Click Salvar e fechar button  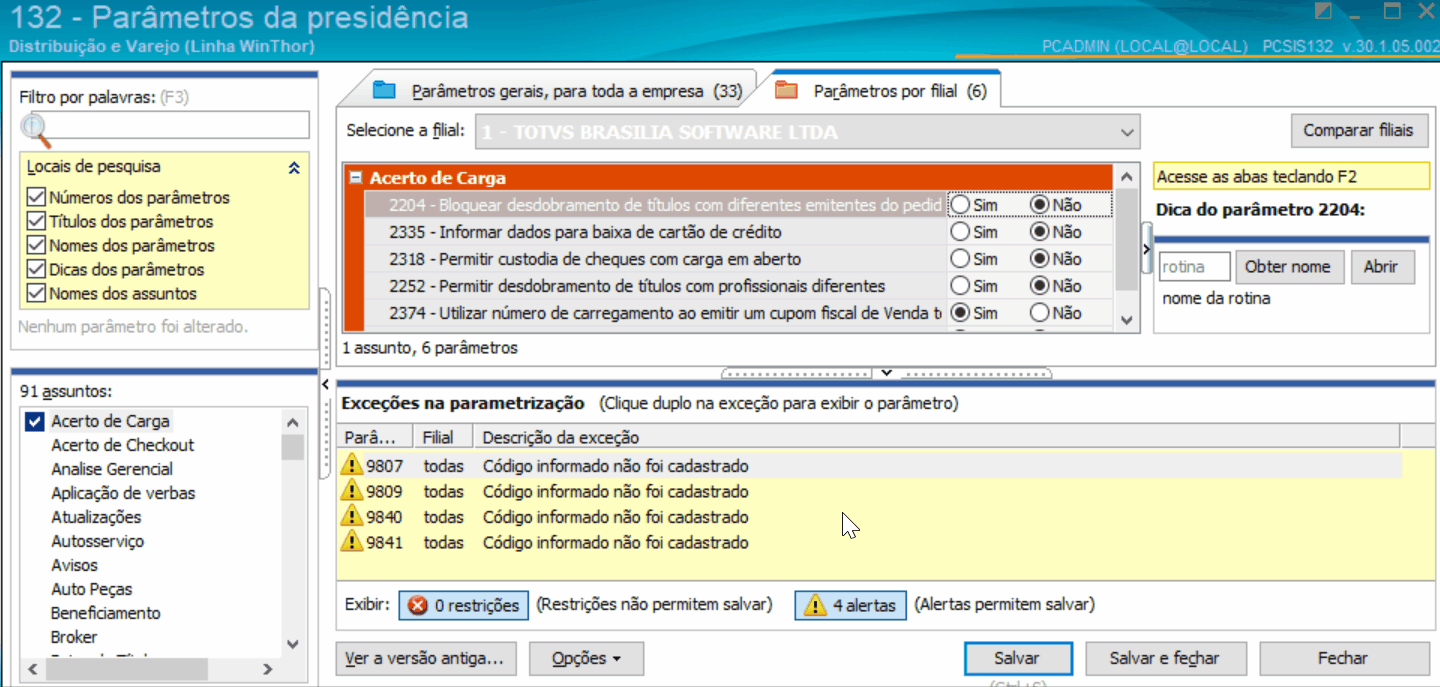(1164, 659)
